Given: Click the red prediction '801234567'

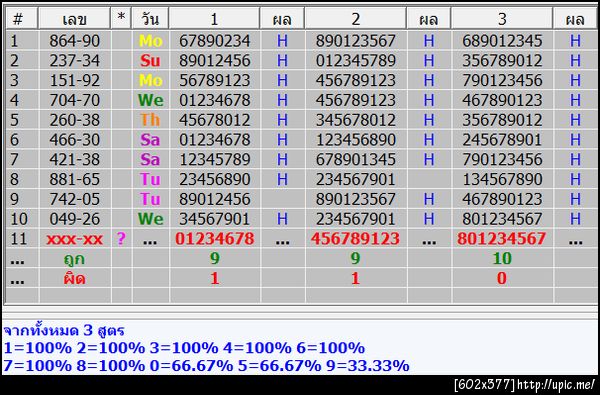Looking at the screenshot, I should coord(502,239).
